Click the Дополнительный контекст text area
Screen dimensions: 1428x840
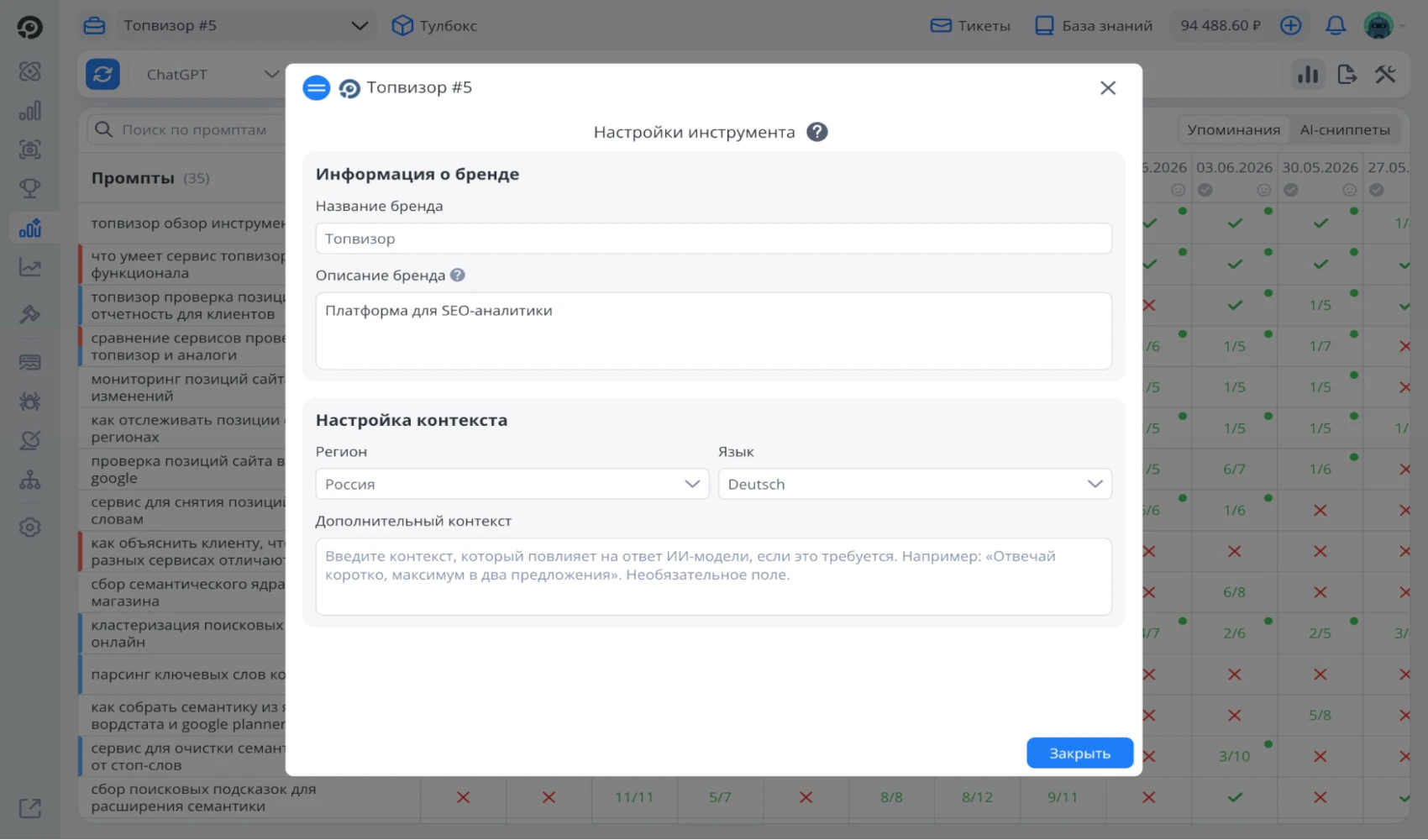coord(713,576)
